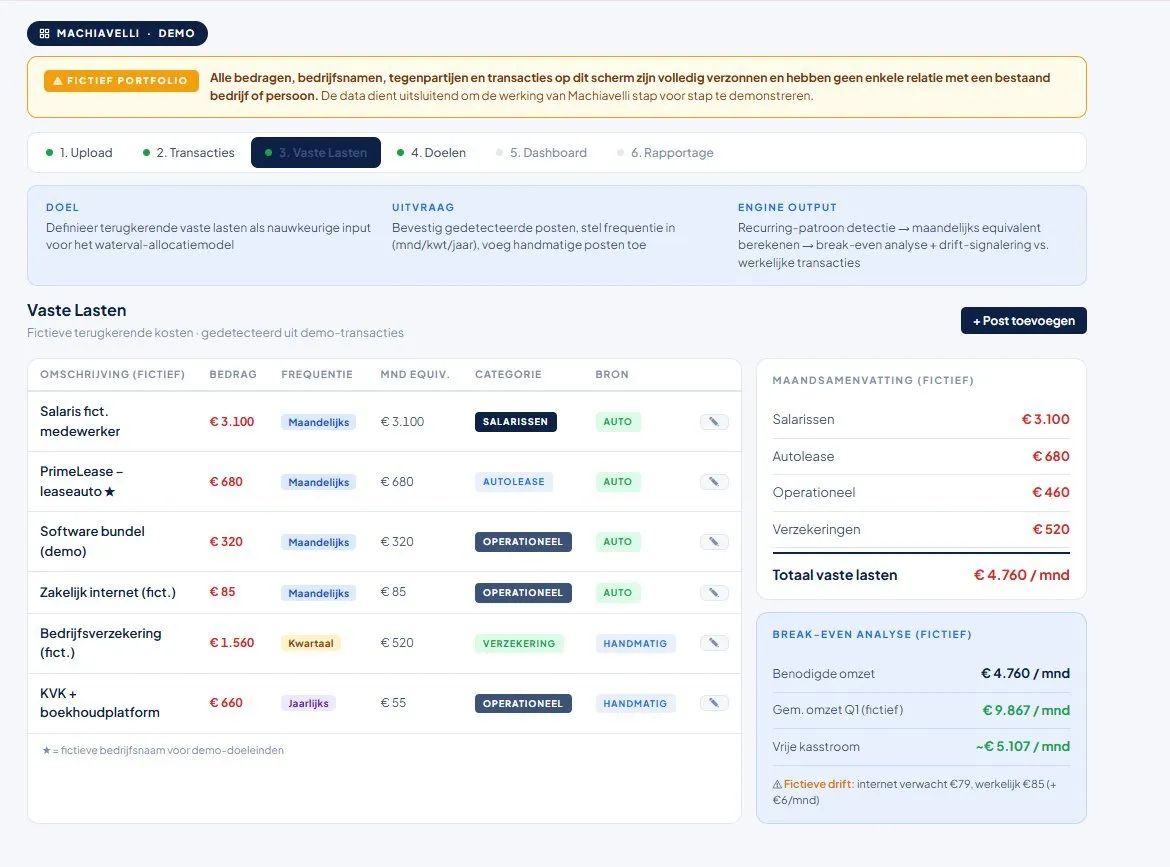Click the + Post toevoegen button
The image size is (1170, 867).
pos(1024,321)
